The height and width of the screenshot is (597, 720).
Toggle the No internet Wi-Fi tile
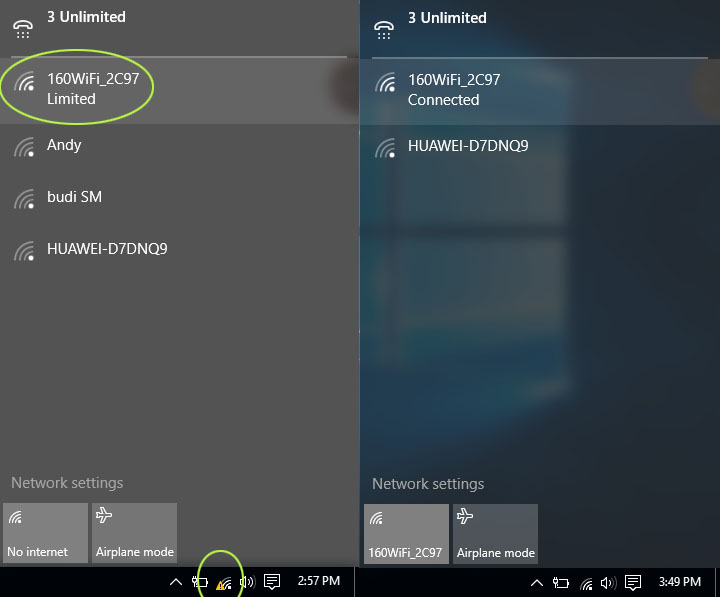[45, 533]
